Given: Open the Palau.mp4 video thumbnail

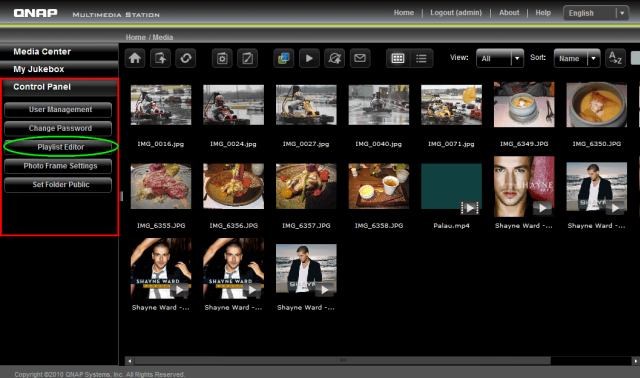Looking at the screenshot, I should click(x=451, y=186).
